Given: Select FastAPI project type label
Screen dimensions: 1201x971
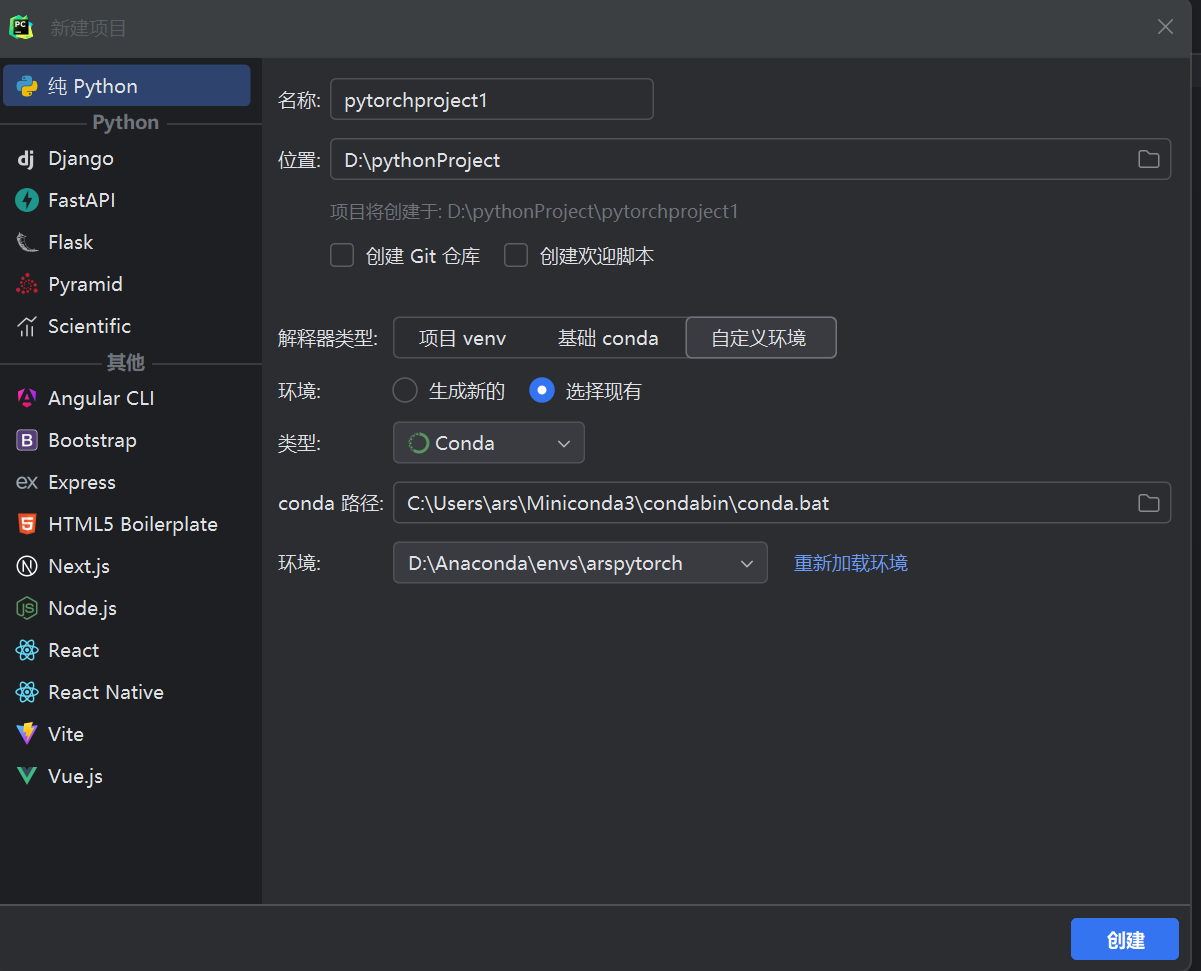Looking at the screenshot, I should click(82, 200).
